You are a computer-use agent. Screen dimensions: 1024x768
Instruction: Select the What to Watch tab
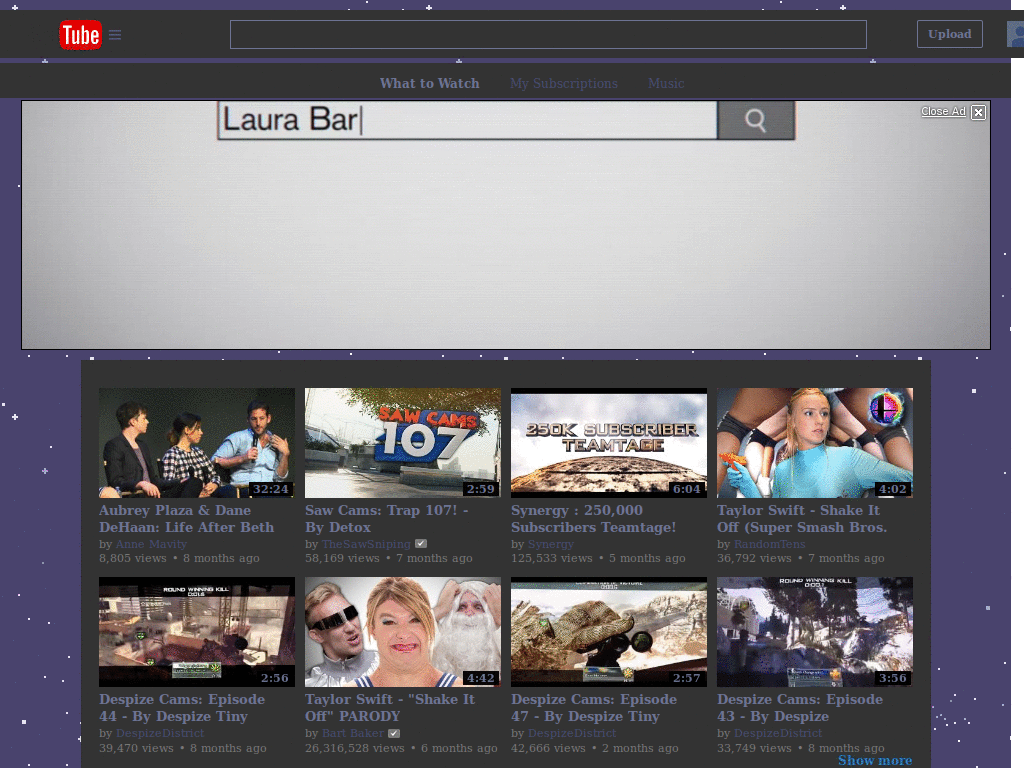[430, 84]
